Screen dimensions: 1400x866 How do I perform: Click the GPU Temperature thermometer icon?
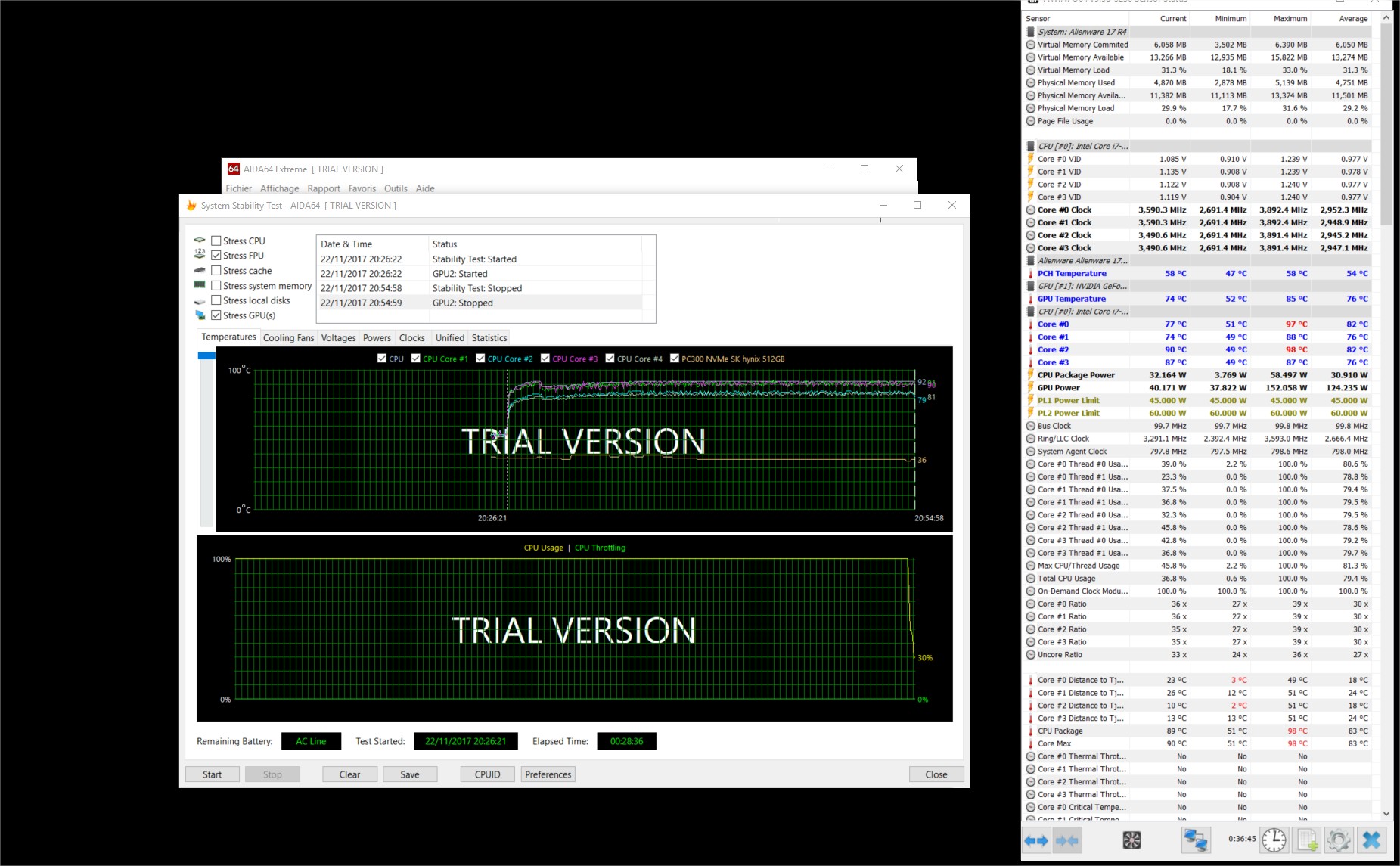coord(1030,299)
